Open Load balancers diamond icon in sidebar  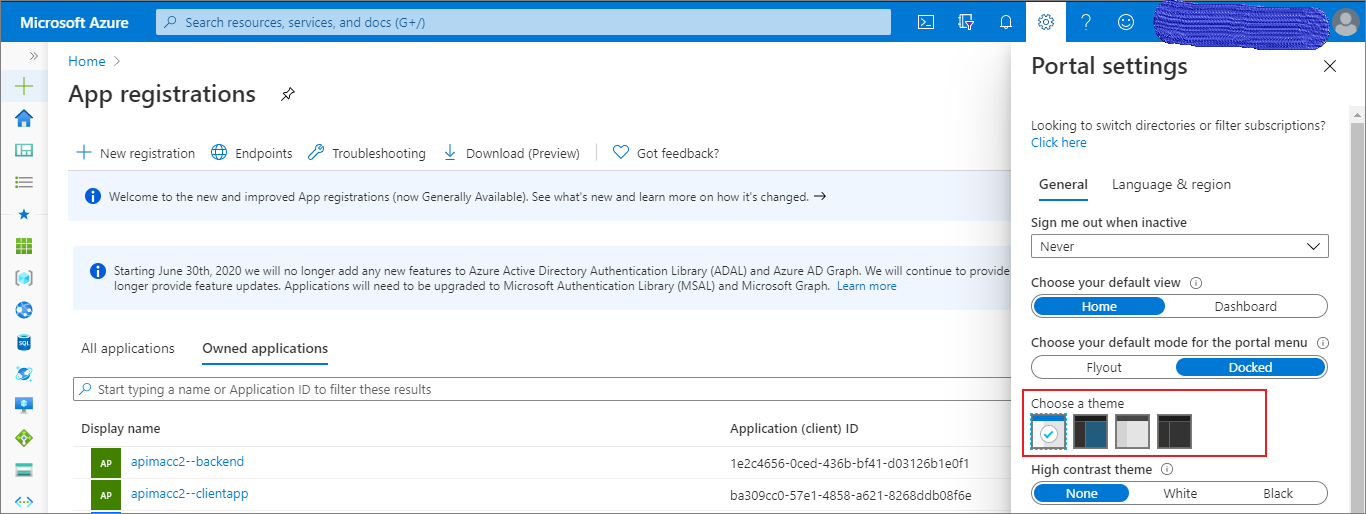coord(24,438)
